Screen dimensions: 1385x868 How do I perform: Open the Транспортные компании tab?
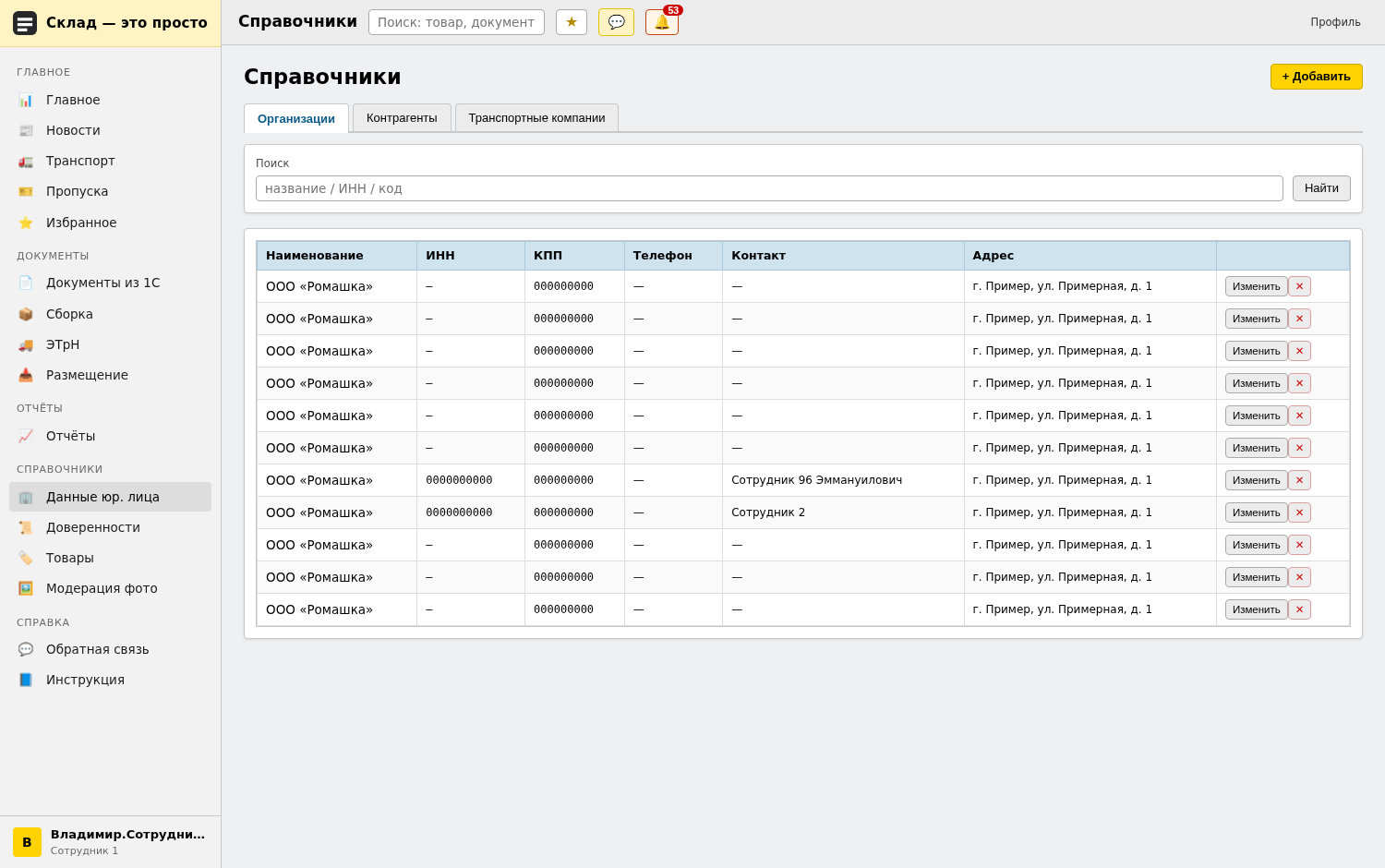(536, 117)
